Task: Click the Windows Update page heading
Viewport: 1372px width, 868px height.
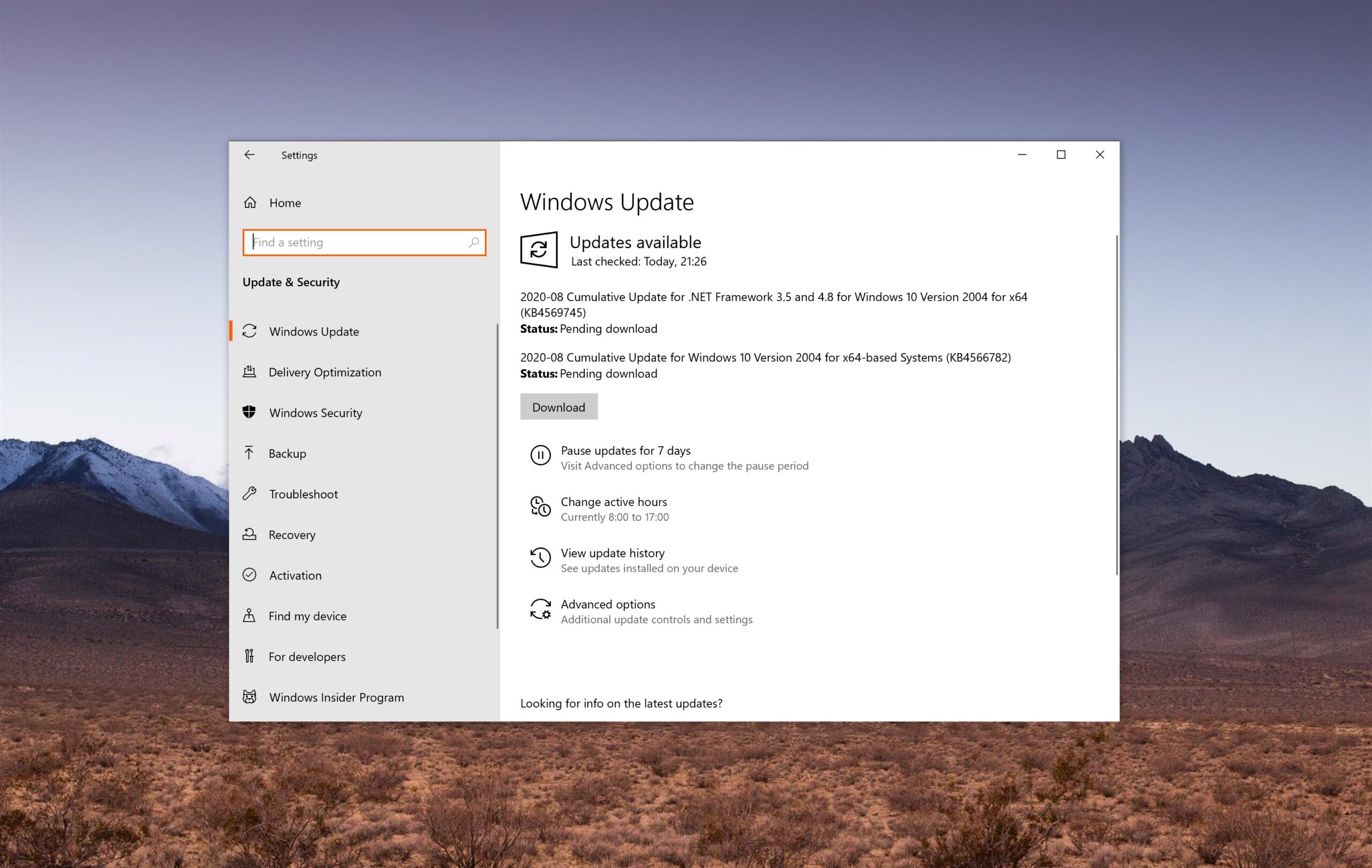Action: click(x=607, y=202)
